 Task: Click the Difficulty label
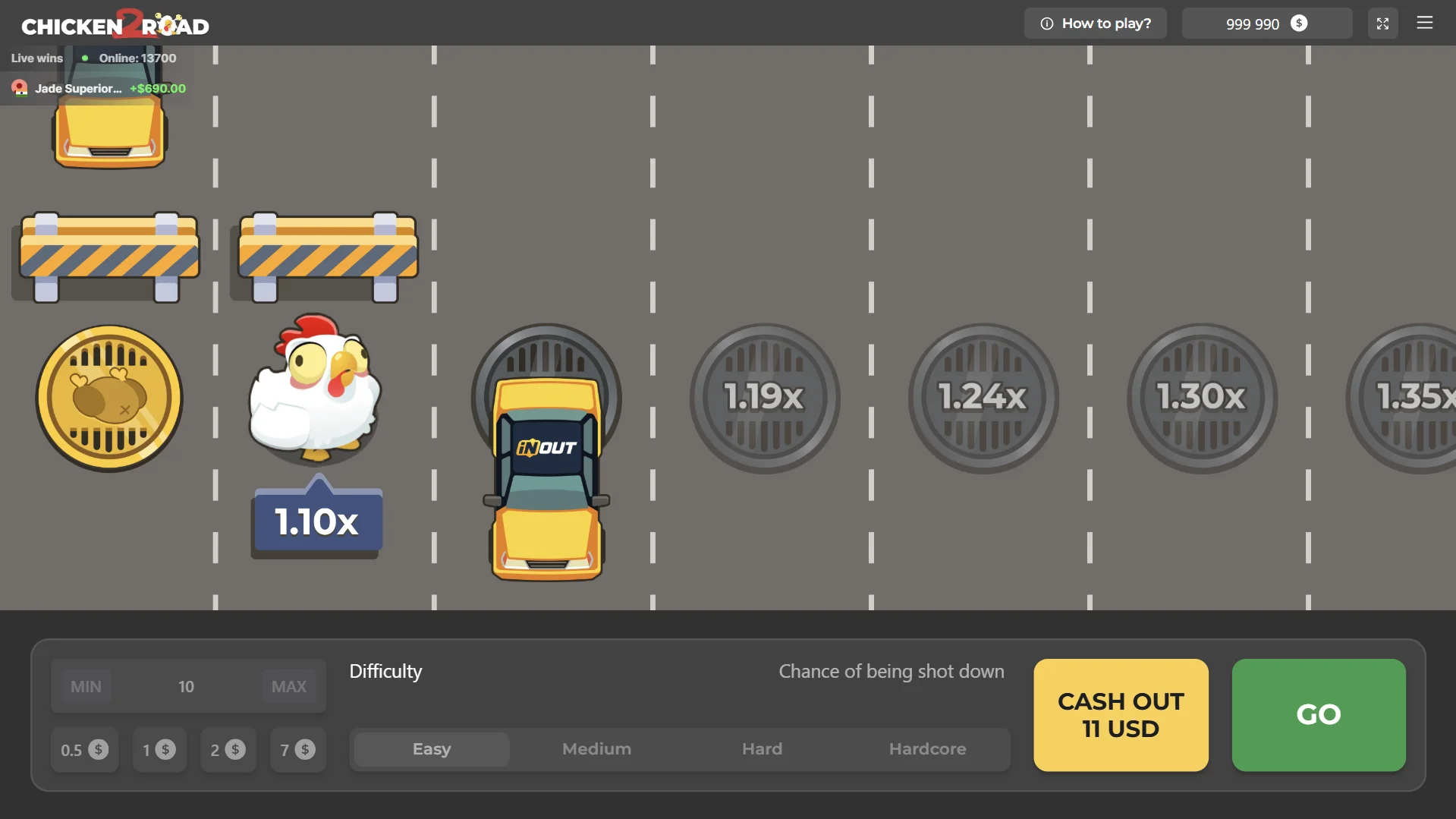point(385,672)
